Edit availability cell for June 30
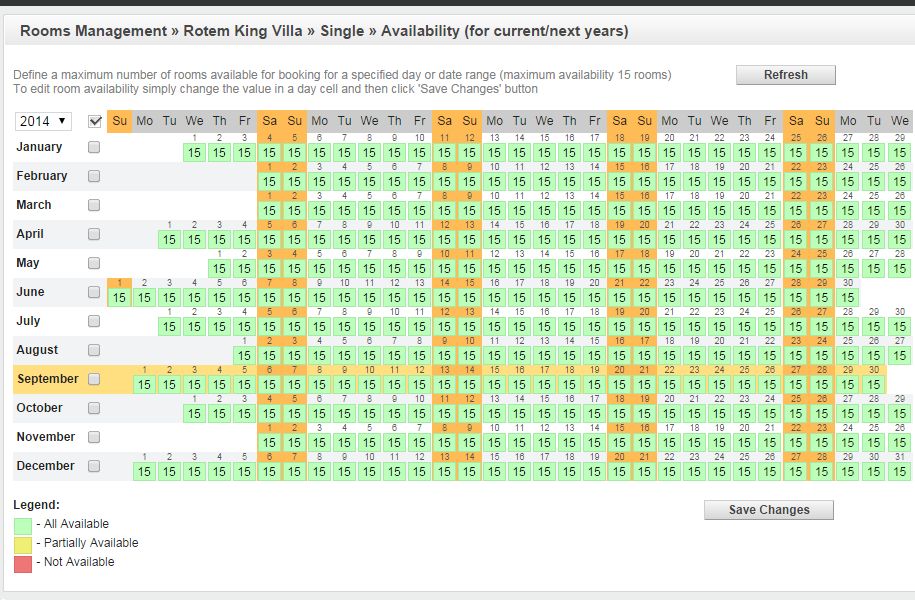The height and width of the screenshot is (600, 915). click(x=848, y=298)
